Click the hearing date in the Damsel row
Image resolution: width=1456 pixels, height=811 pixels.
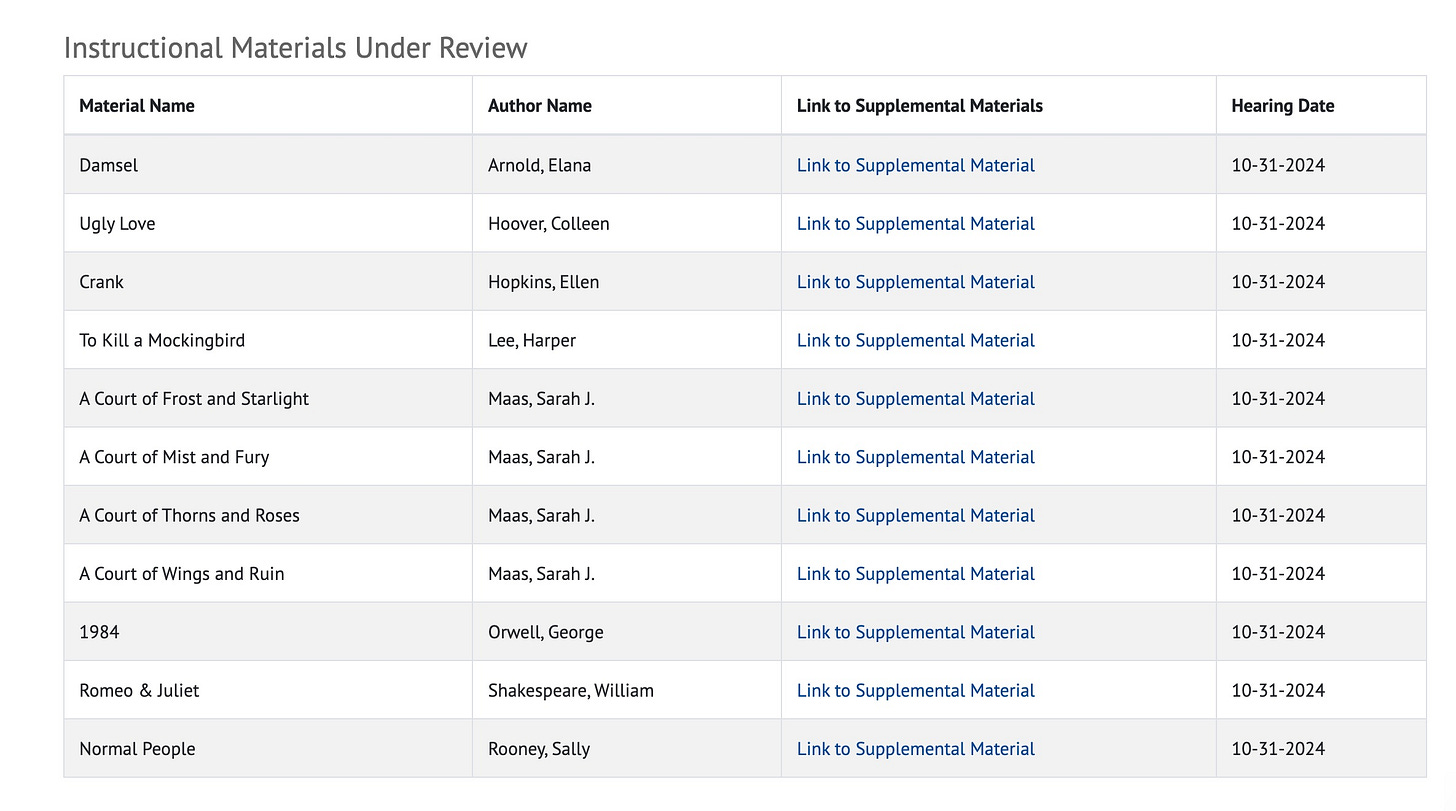coord(1278,165)
